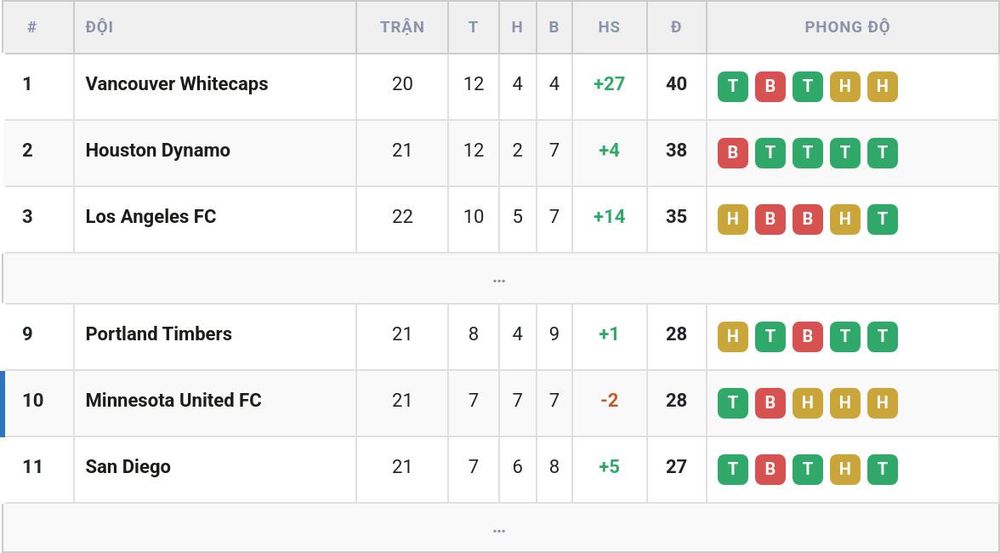The width and height of the screenshot is (1000, 553).
Task: Click San Diego's red B form badge
Action: [770, 469]
